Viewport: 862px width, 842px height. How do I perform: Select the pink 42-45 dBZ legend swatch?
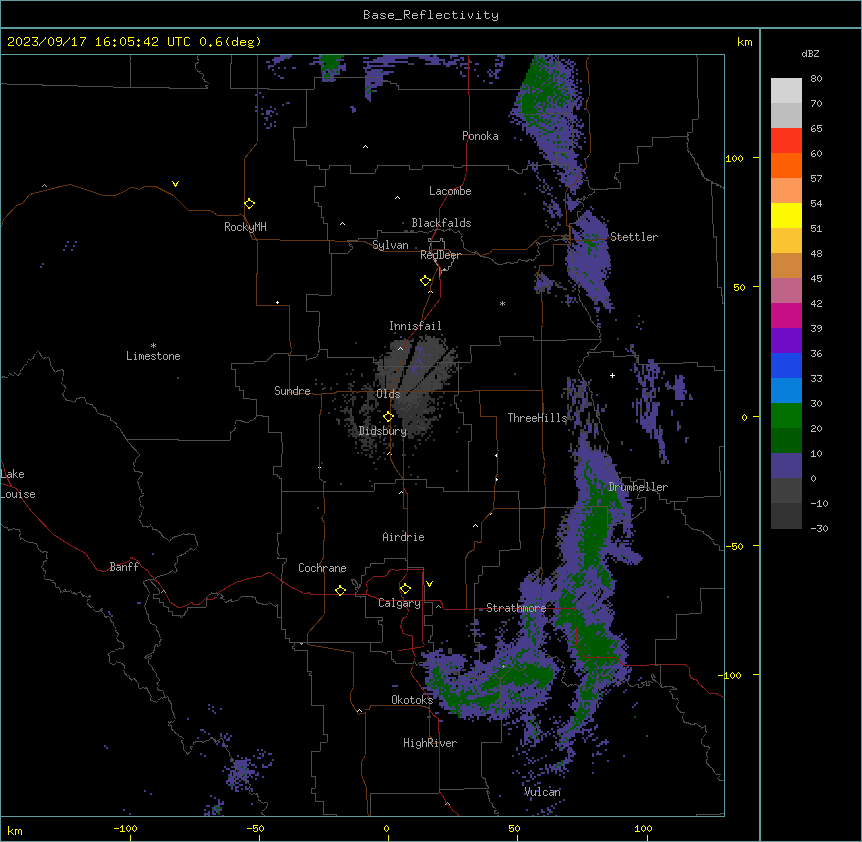786,290
